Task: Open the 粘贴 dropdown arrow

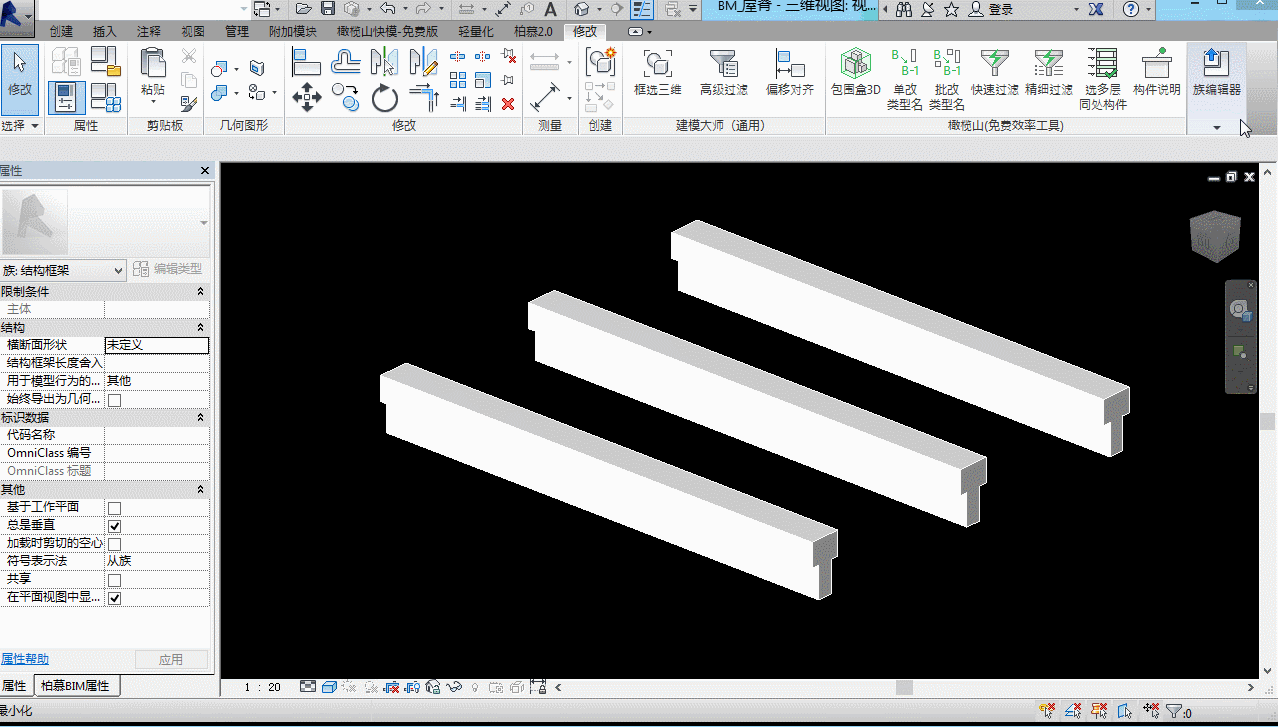Action: click(153, 102)
